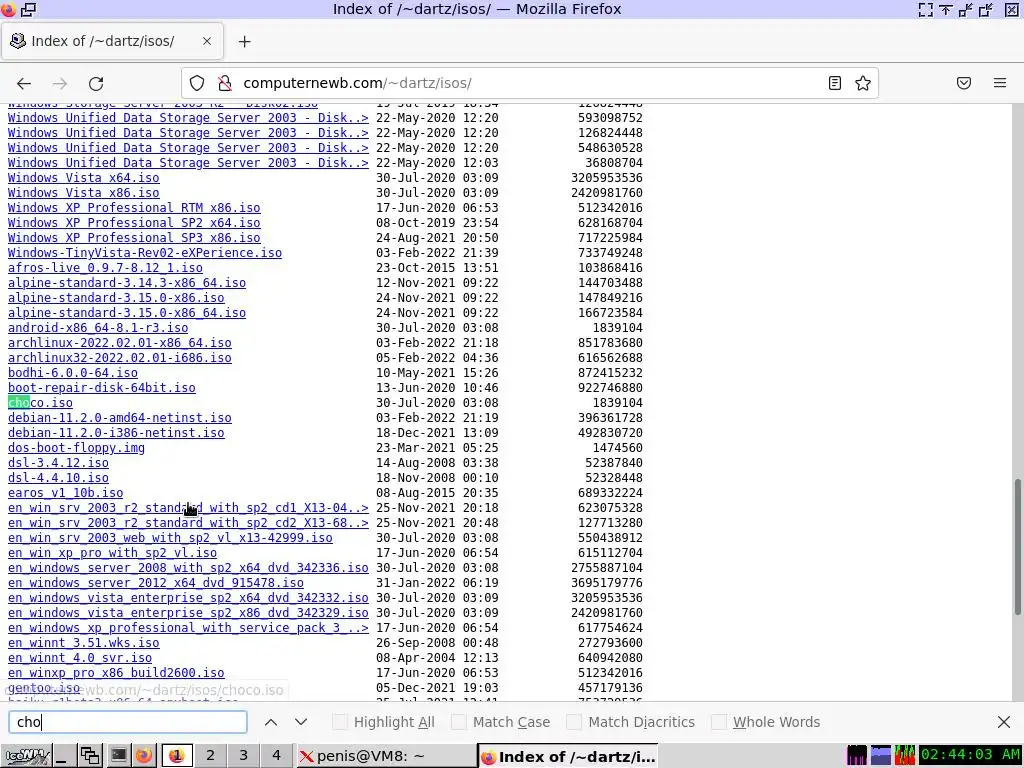Image resolution: width=1024 pixels, height=768 pixels.
Task: Go back to the previous page
Action: pos(24,83)
